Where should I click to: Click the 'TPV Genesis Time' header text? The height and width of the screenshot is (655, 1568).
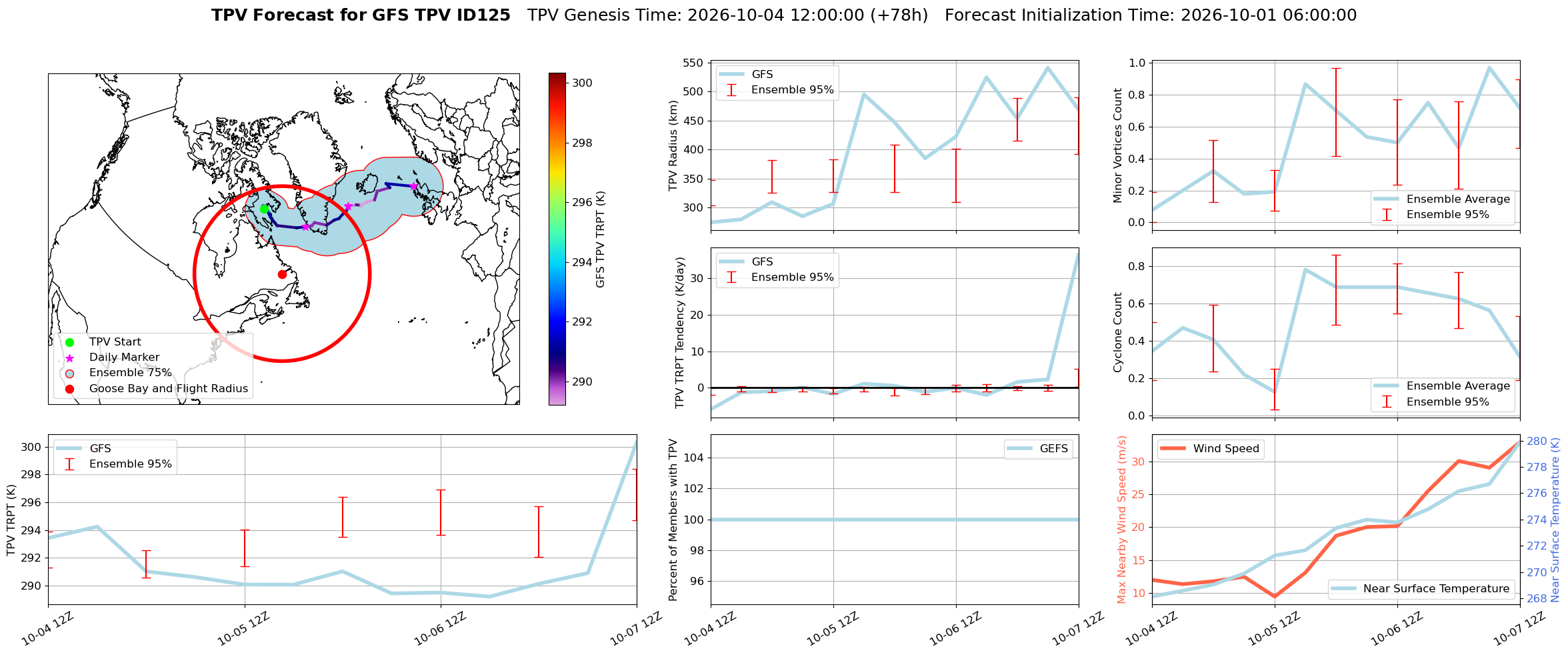click(x=727, y=15)
